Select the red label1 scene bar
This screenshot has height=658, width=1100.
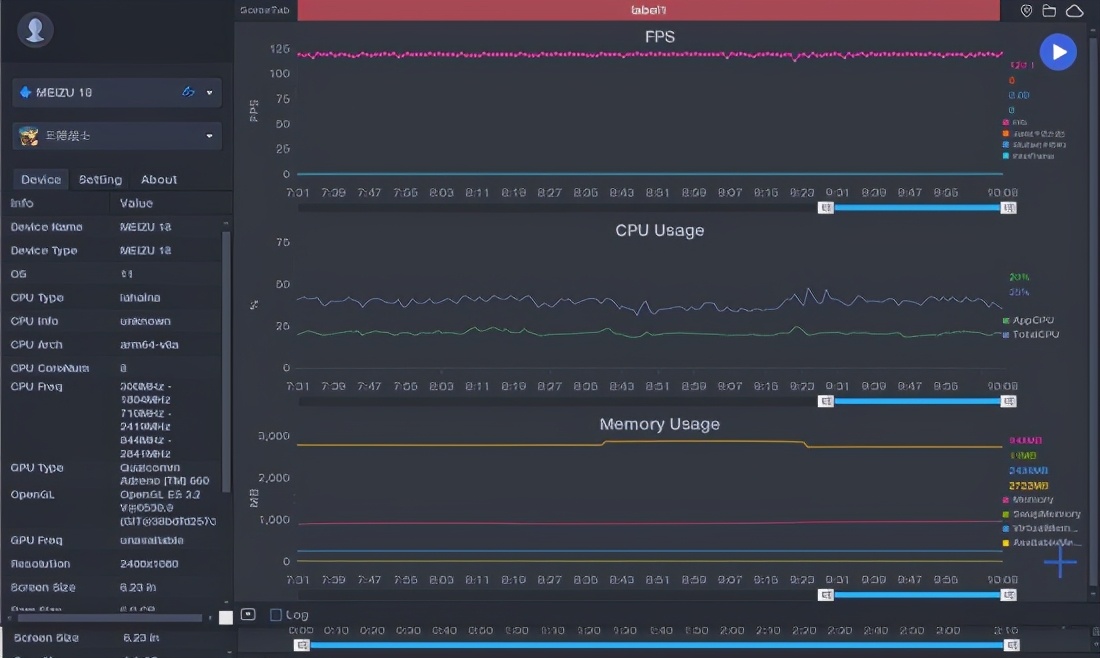point(648,10)
